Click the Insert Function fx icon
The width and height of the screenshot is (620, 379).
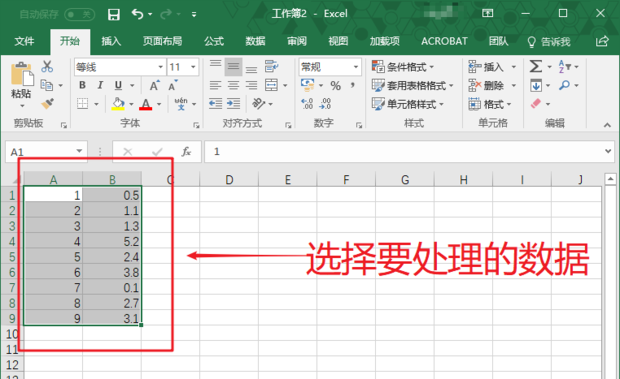click(186, 151)
